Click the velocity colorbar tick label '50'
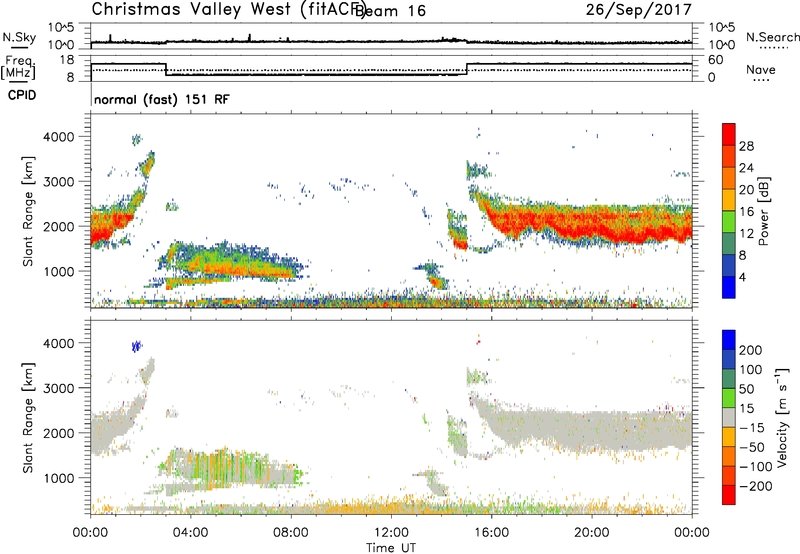Screen dimensions: 800x554 click(x=746, y=389)
